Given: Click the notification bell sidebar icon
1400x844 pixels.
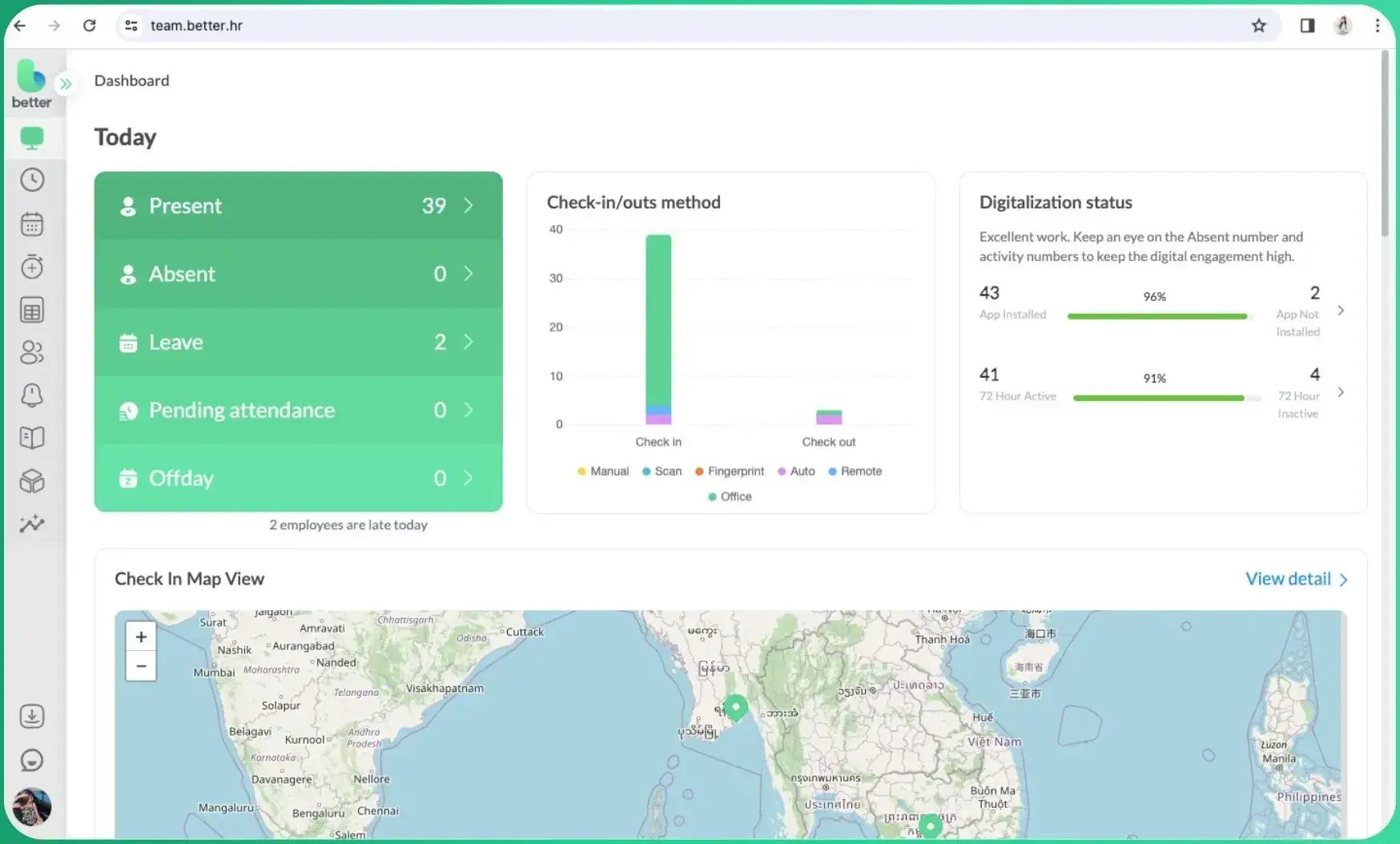Looking at the screenshot, I should pos(32,395).
